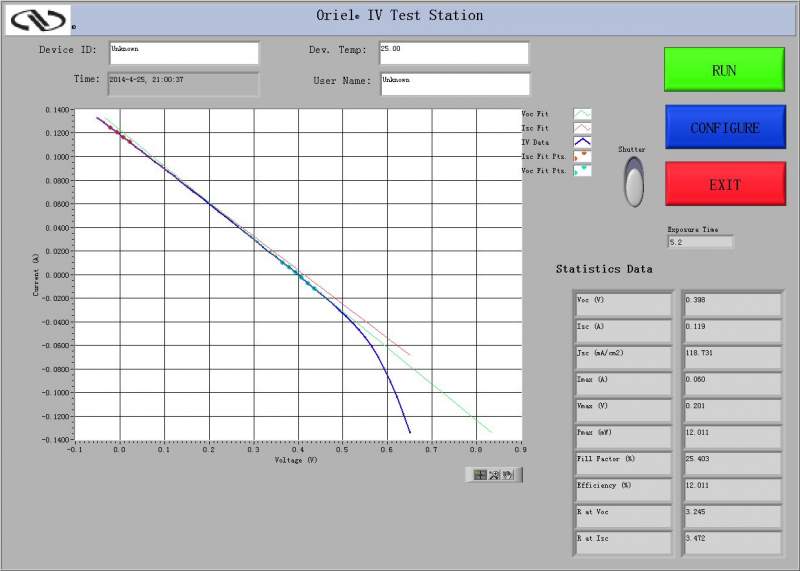Image resolution: width=800 pixels, height=571 pixels.
Task: Click the Fill Factor value field
Action: tap(732, 463)
